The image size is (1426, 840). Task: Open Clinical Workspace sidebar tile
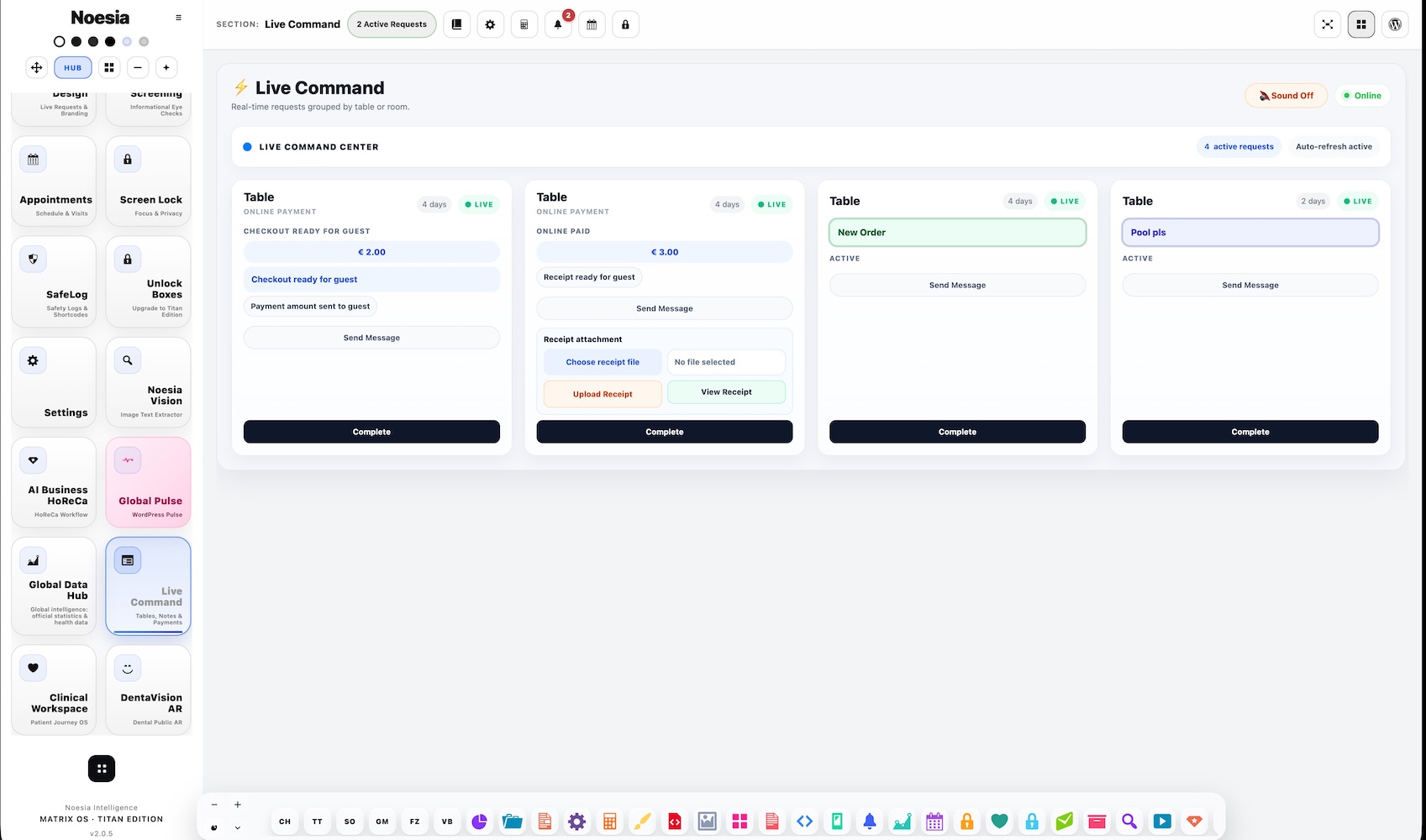[x=54, y=690]
